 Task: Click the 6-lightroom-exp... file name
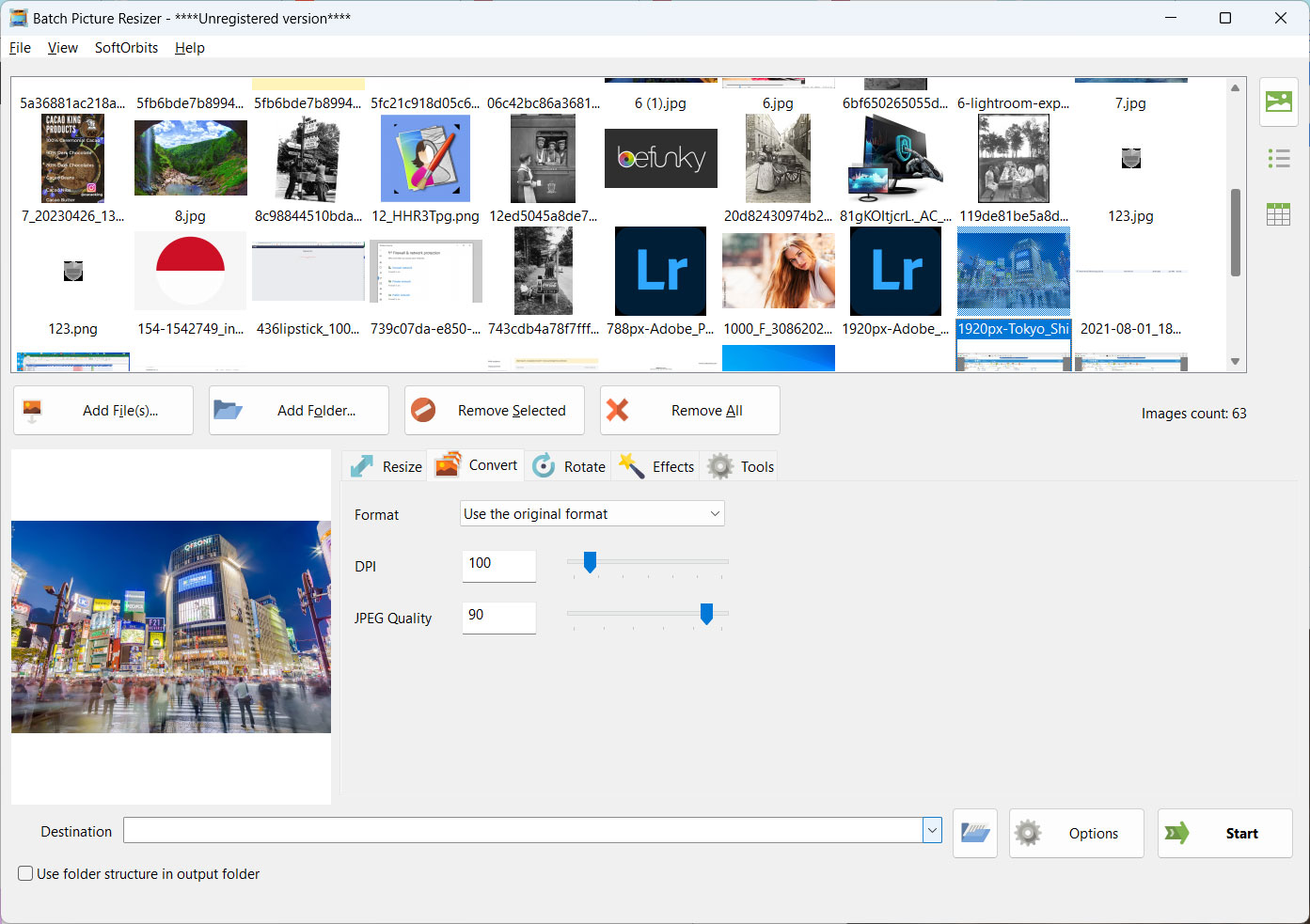point(1013,103)
